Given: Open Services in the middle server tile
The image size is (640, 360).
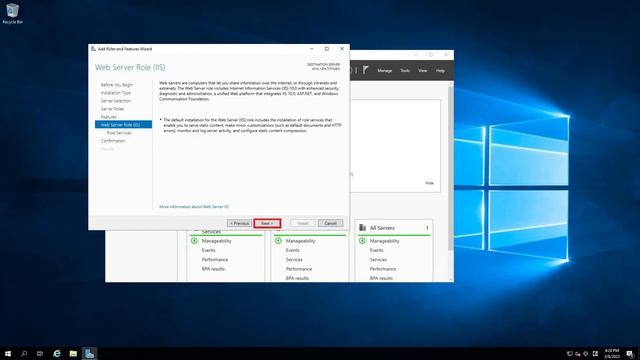Looking at the screenshot, I should tap(294, 260).
